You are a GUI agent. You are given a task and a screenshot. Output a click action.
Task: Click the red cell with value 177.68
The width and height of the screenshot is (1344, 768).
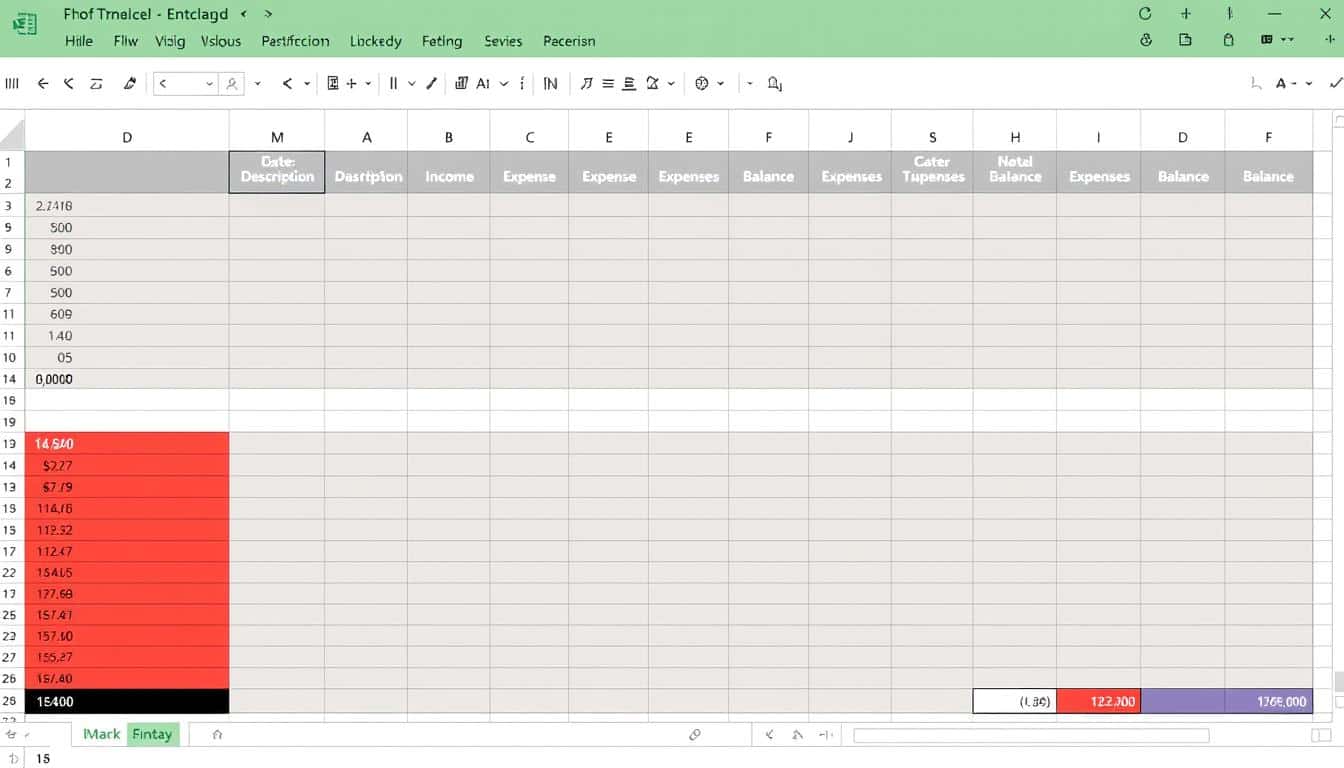coord(127,593)
